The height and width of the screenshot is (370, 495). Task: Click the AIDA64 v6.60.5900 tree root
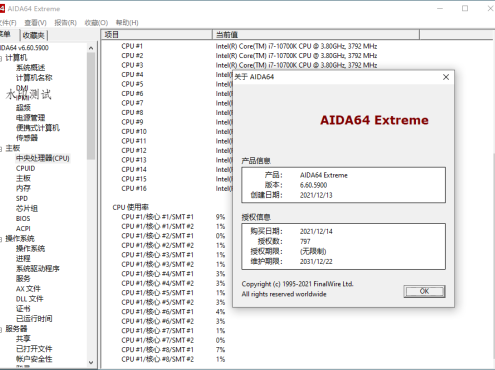pyautogui.click(x=24, y=48)
